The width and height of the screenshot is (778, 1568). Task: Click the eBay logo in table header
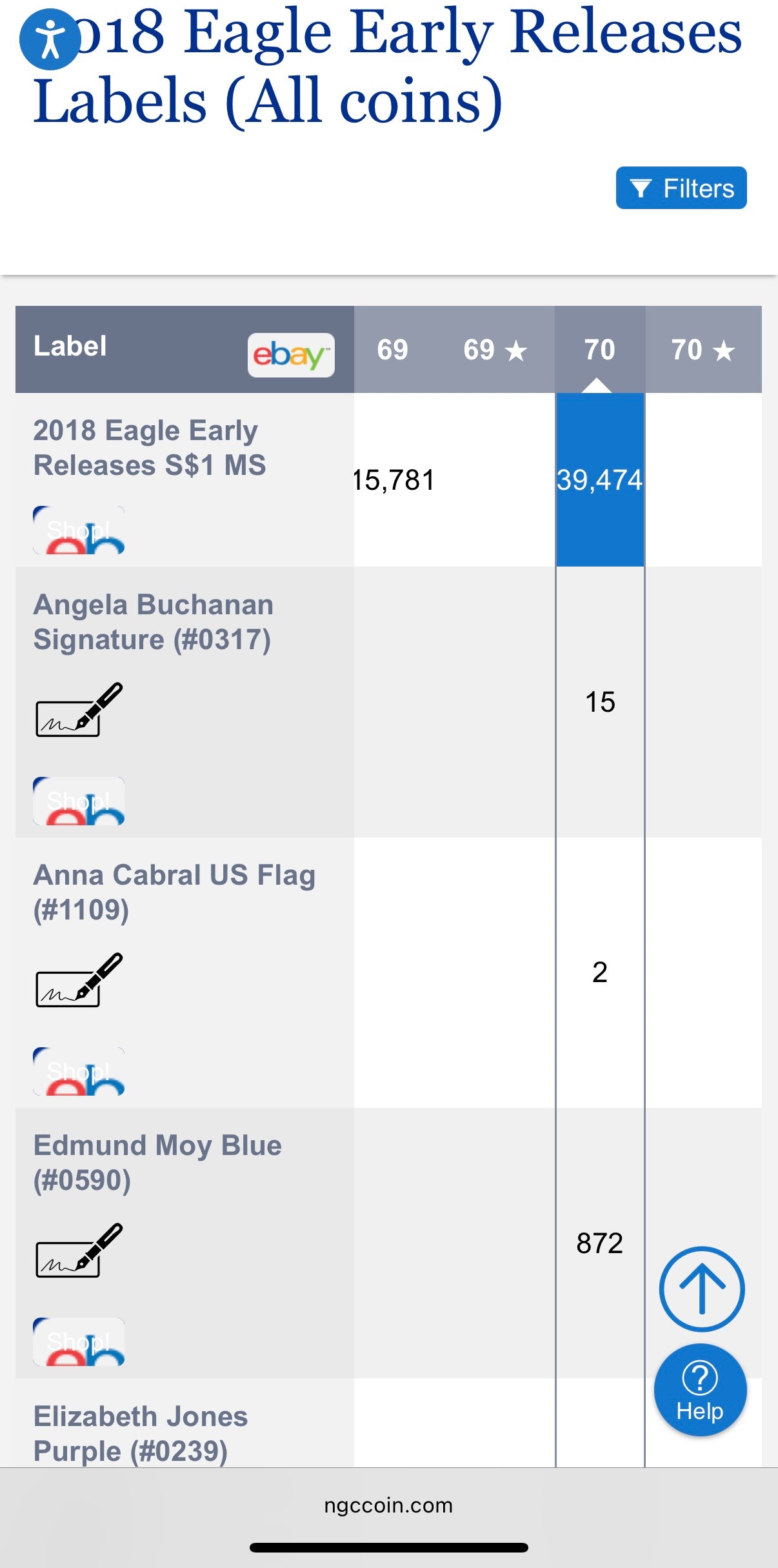290,355
